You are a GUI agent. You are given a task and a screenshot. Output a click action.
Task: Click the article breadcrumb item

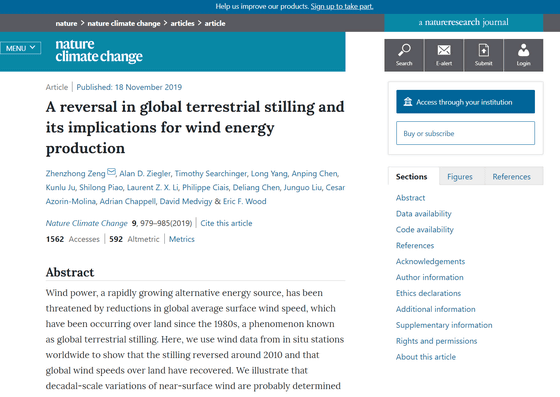[215, 23]
